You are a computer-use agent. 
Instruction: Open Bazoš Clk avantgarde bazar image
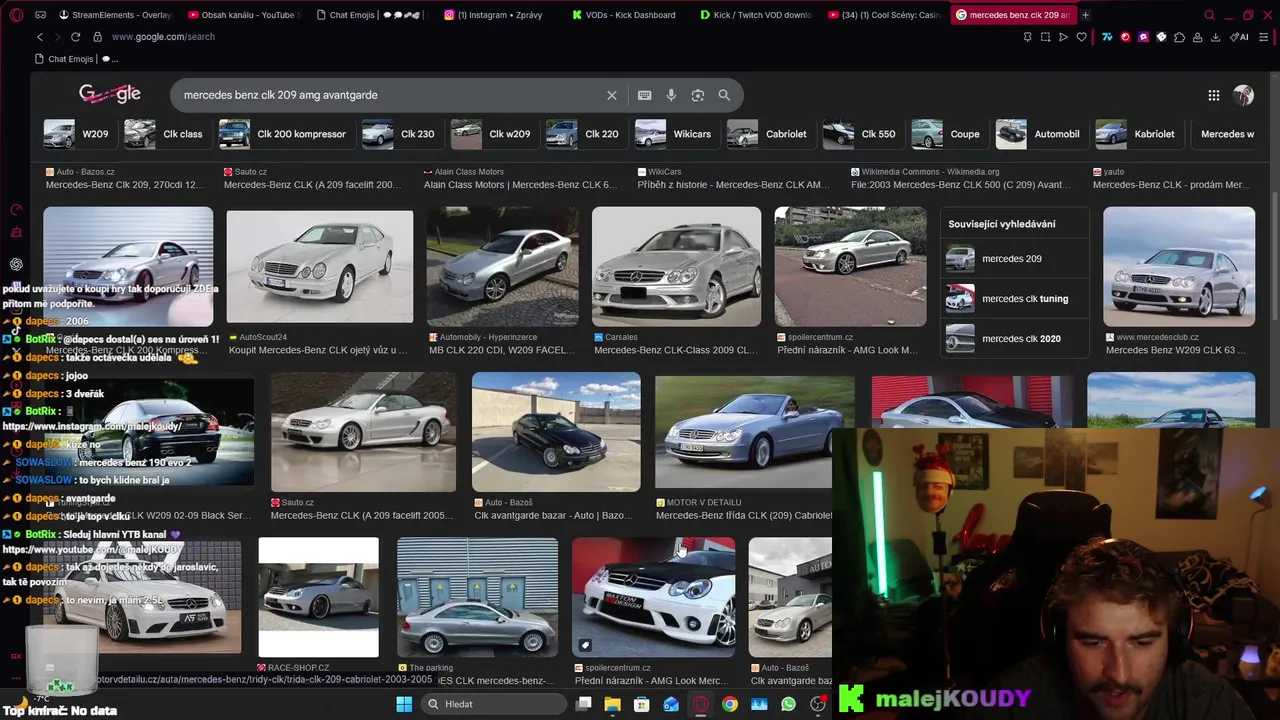(x=556, y=432)
